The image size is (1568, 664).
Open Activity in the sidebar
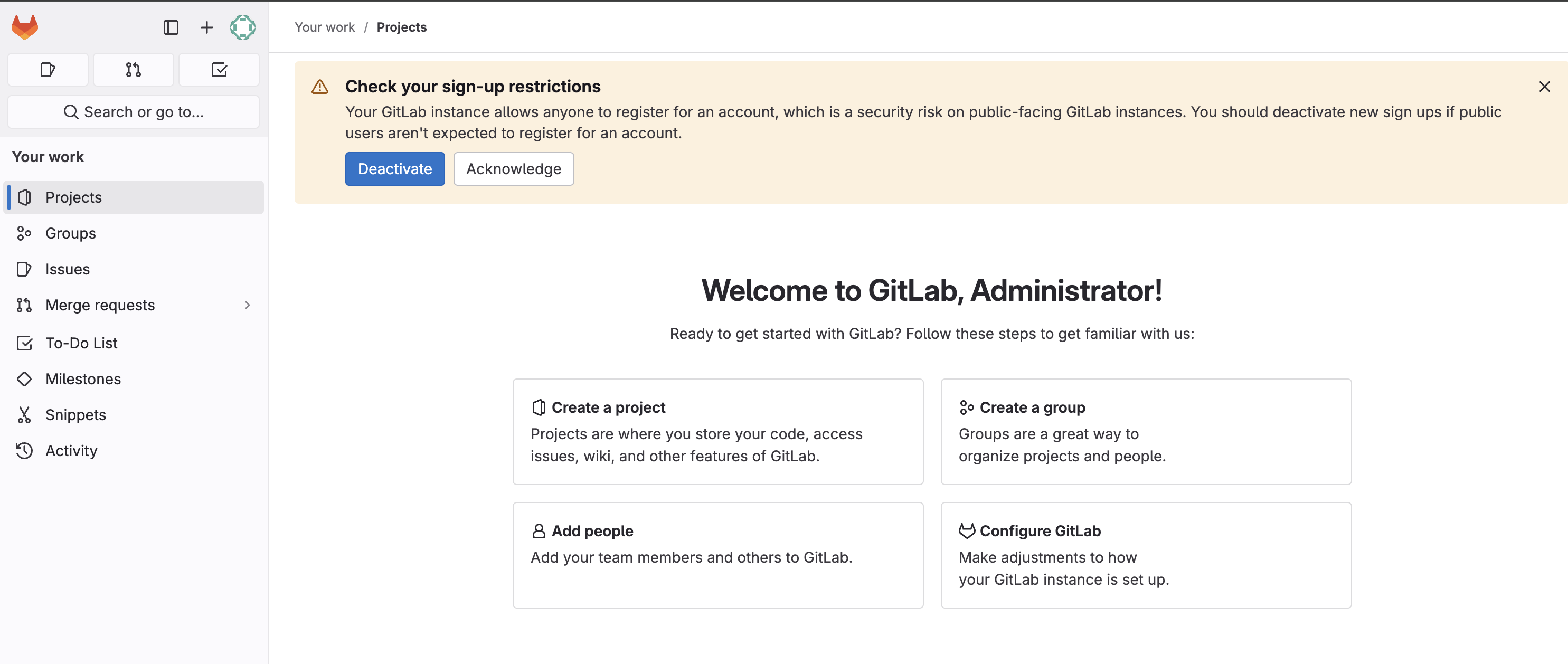click(x=133, y=451)
